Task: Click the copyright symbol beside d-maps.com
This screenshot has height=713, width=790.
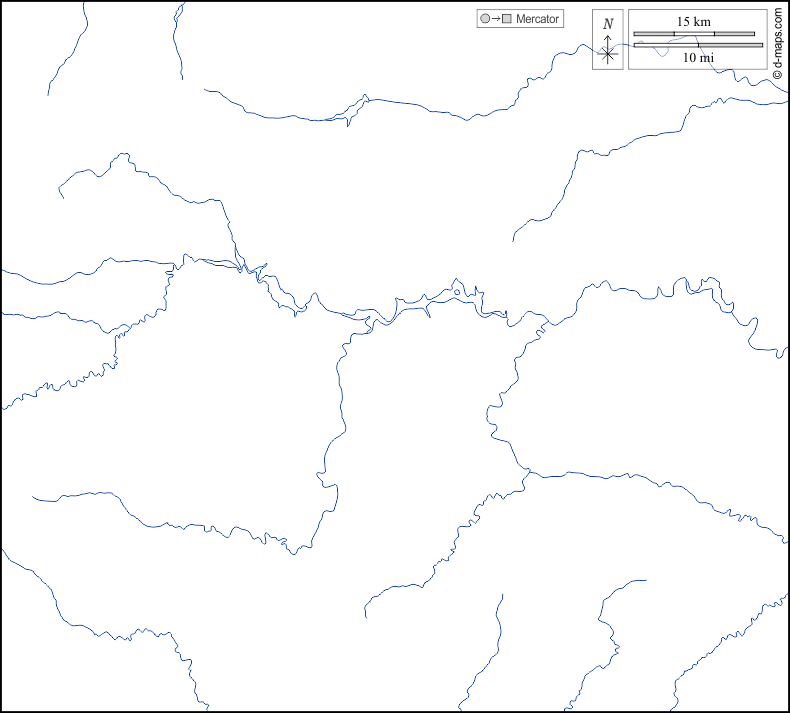Action: click(x=777, y=73)
